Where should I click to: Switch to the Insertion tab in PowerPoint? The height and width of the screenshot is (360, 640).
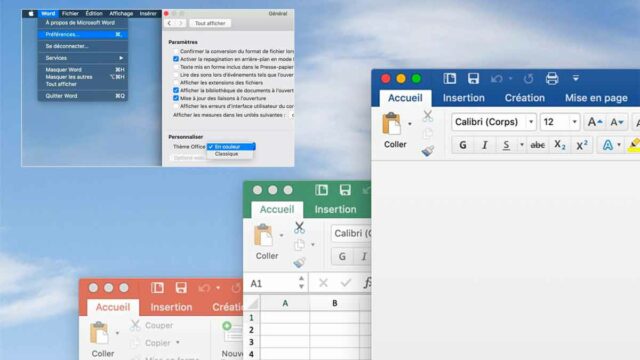tap(171, 307)
